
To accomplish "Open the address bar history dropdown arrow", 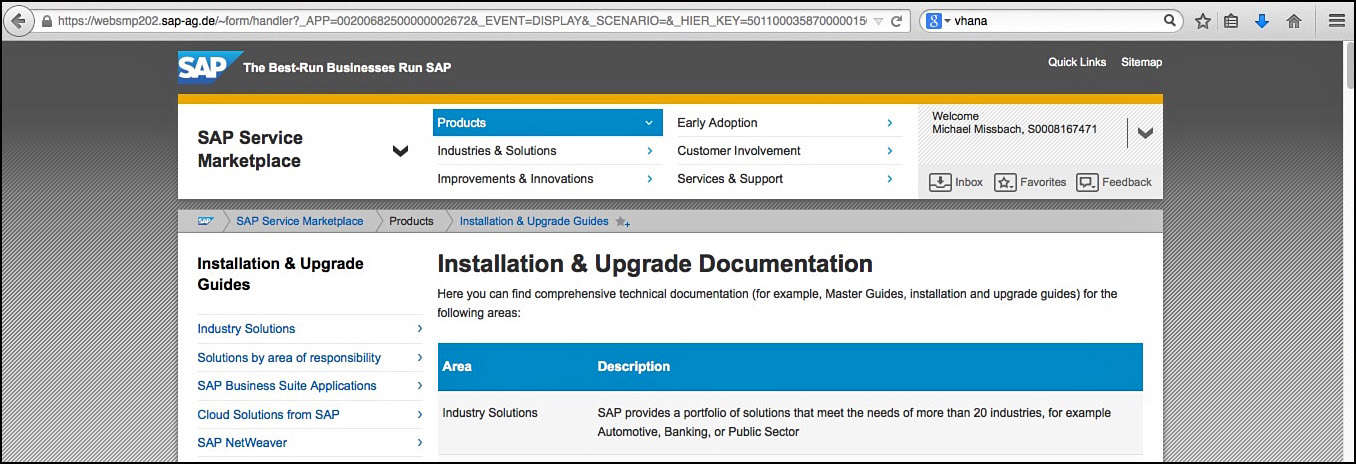I will coord(877,21).
